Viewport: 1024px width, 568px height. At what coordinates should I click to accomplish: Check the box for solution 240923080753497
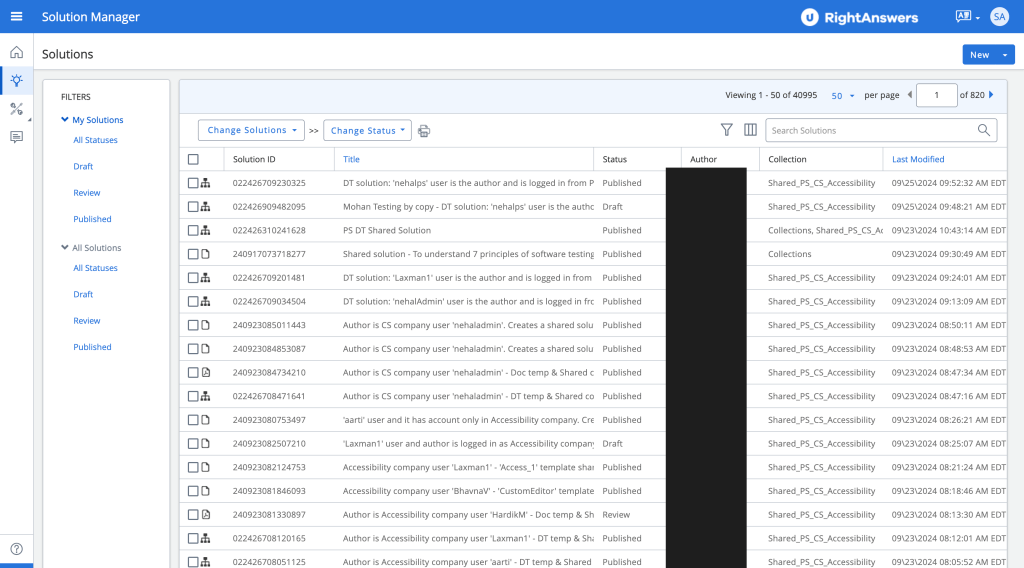[x=193, y=420]
